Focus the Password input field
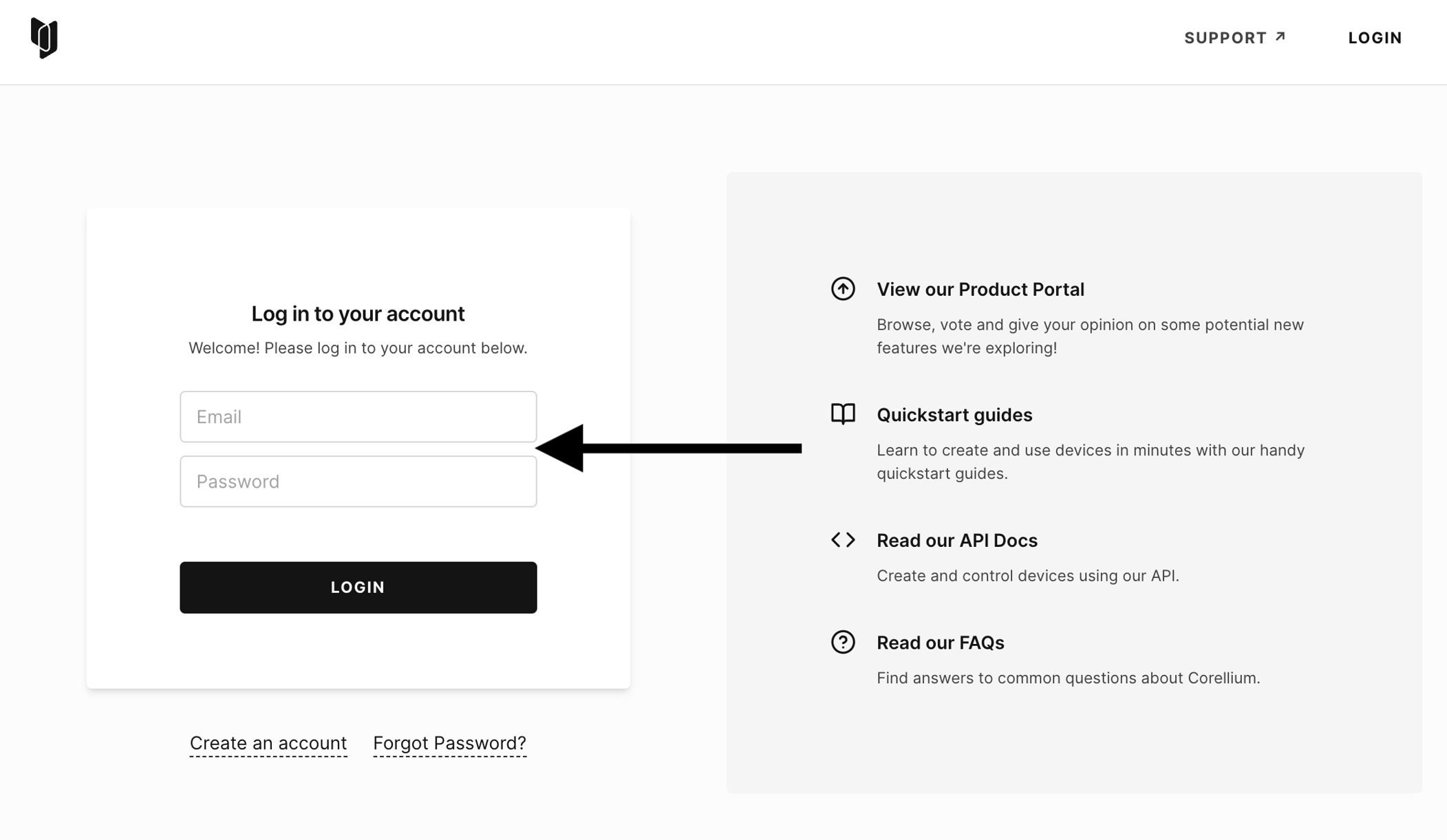1447x840 pixels. coord(358,482)
